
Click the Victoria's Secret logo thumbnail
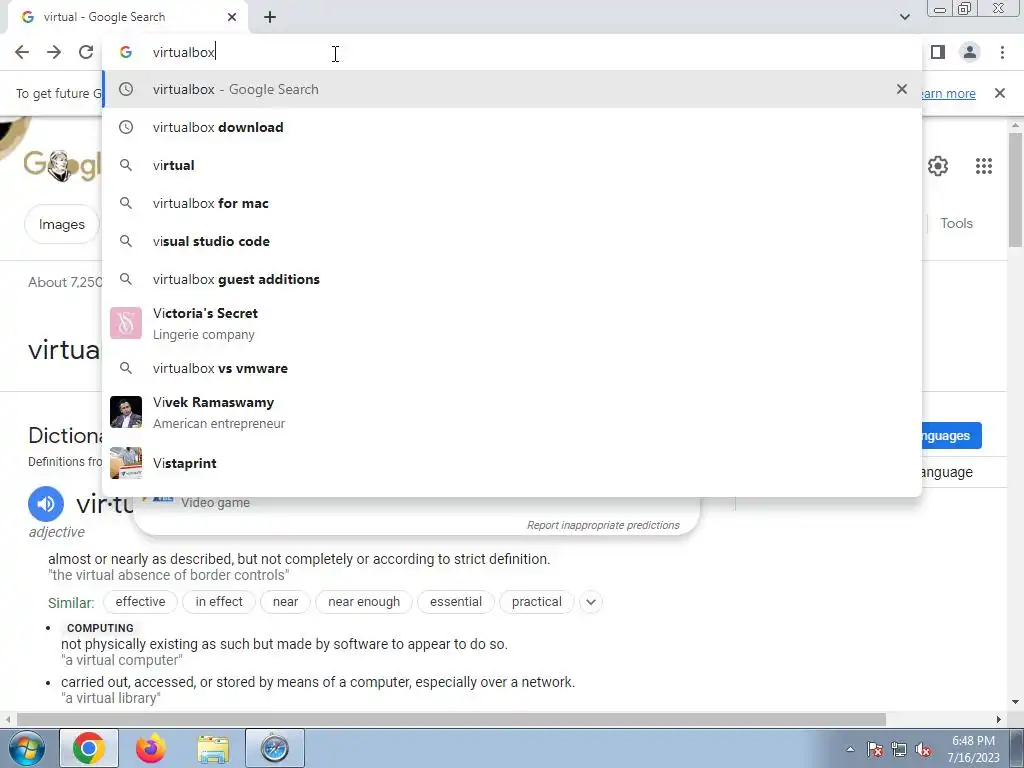[126, 323]
